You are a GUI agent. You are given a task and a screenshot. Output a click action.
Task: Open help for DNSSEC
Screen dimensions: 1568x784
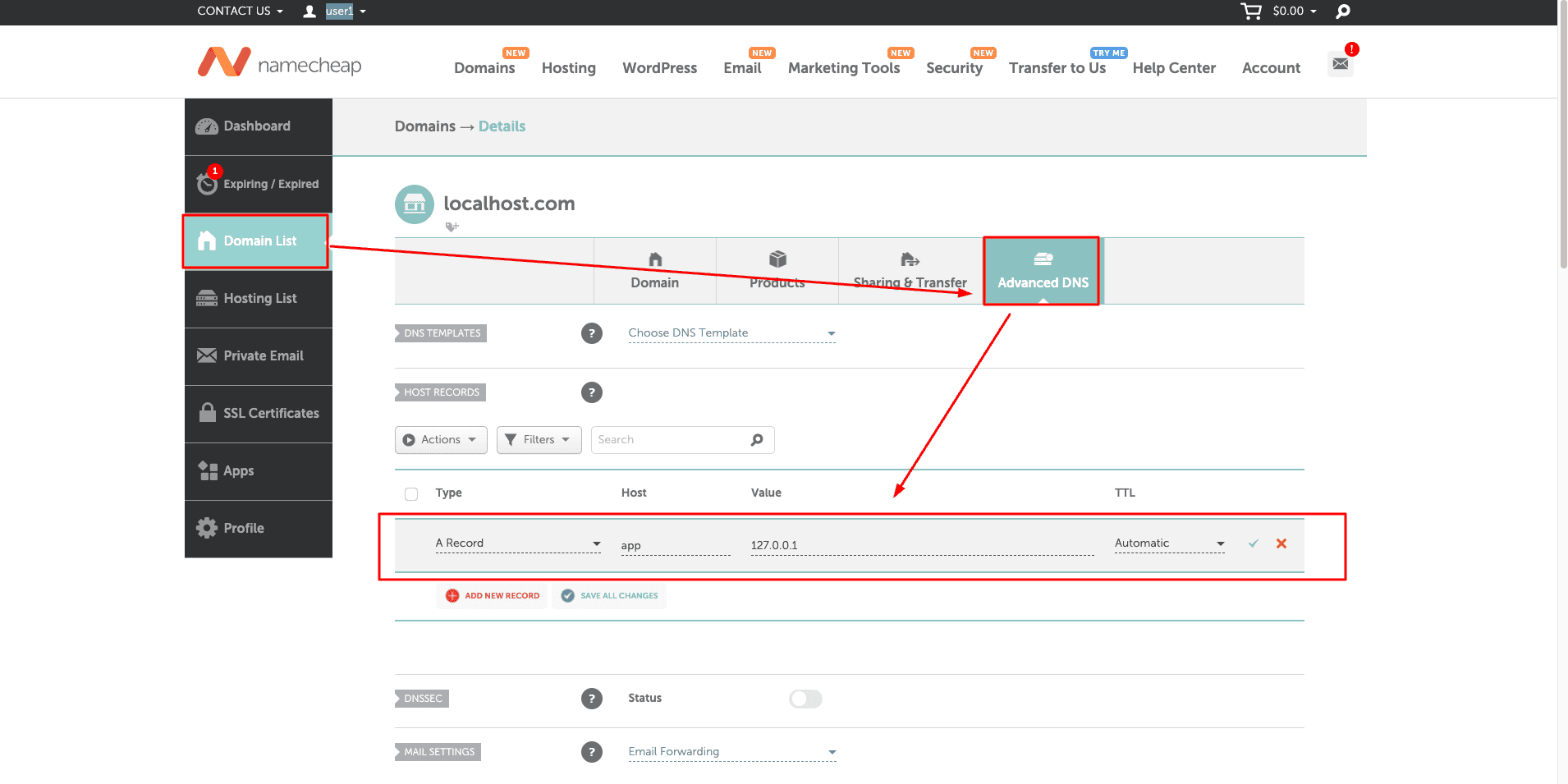pyautogui.click(x=592, y=699)
